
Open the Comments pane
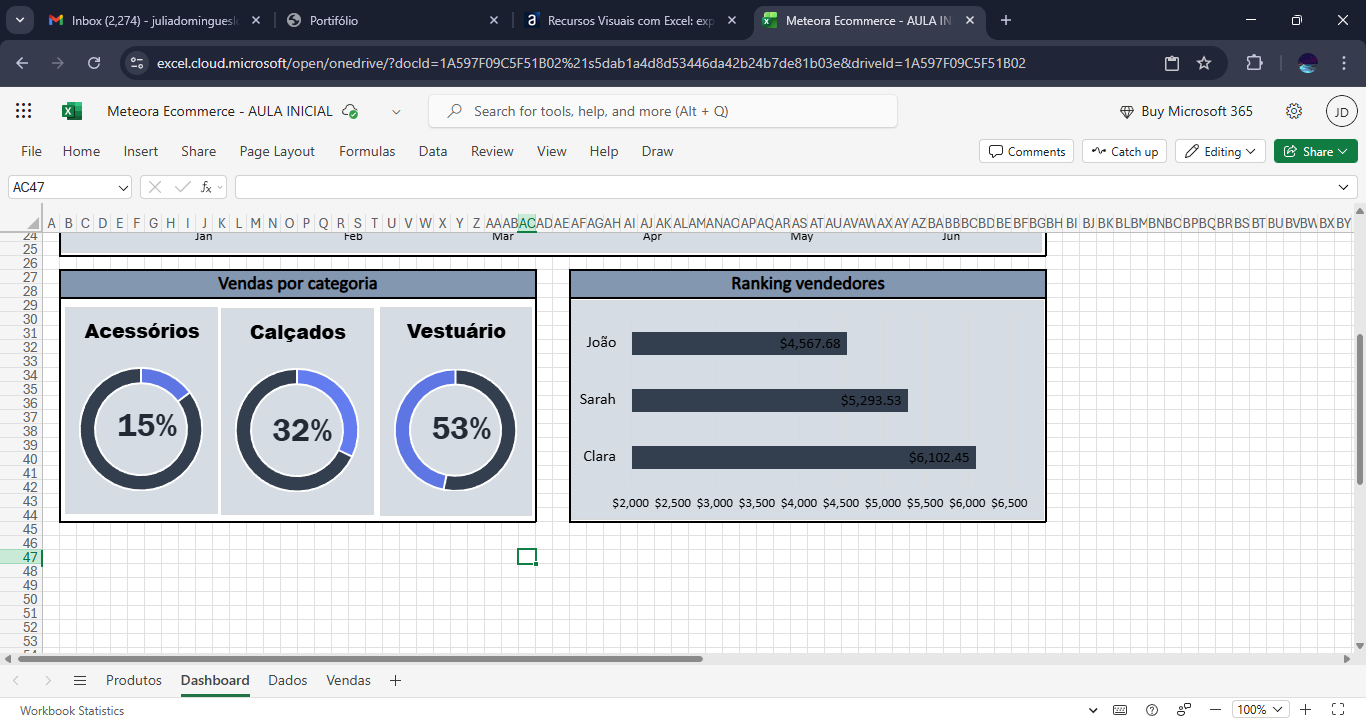click(1026, 151)
